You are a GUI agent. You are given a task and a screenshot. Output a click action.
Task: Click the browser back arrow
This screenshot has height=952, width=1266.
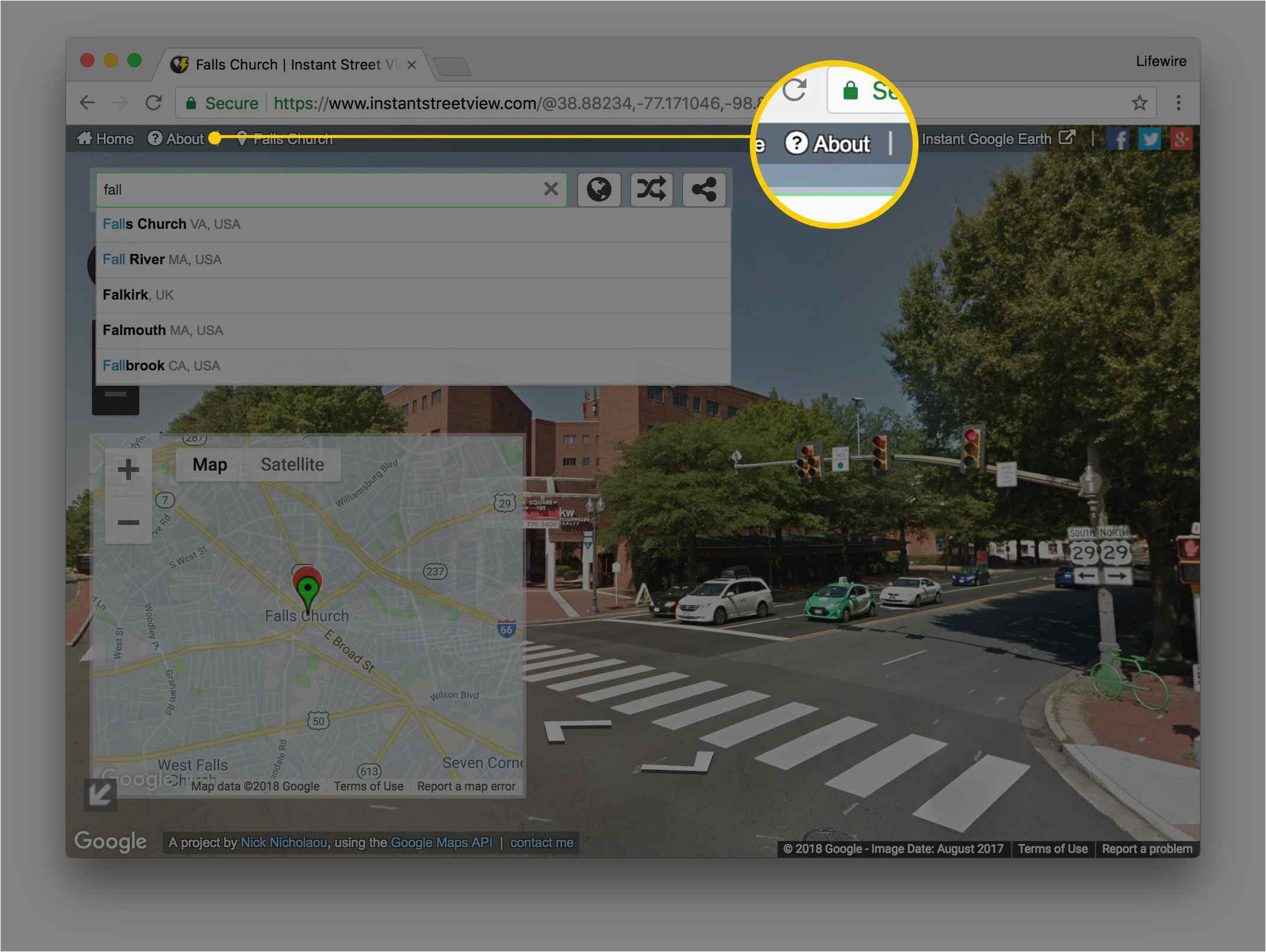87,103
